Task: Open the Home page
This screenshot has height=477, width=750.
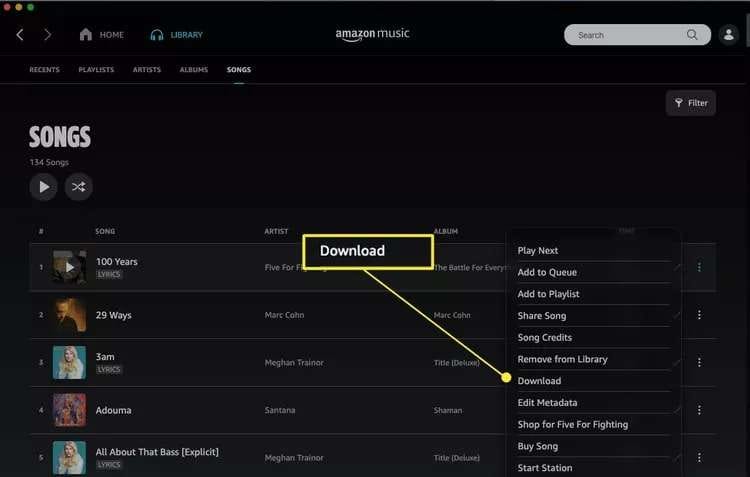Action: coord(101,34)
